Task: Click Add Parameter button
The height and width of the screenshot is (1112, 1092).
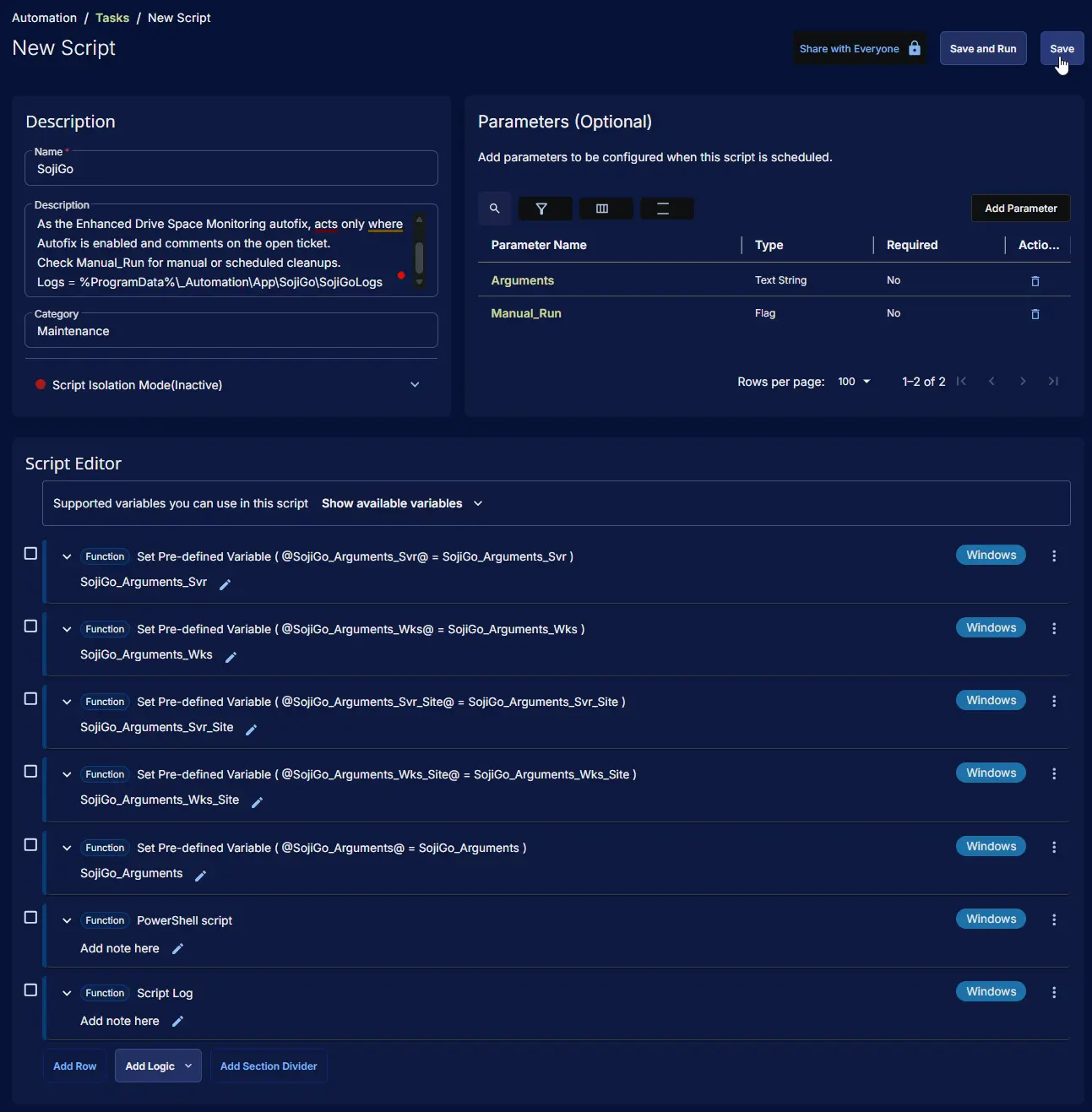Action: (x=1020, y=209)
